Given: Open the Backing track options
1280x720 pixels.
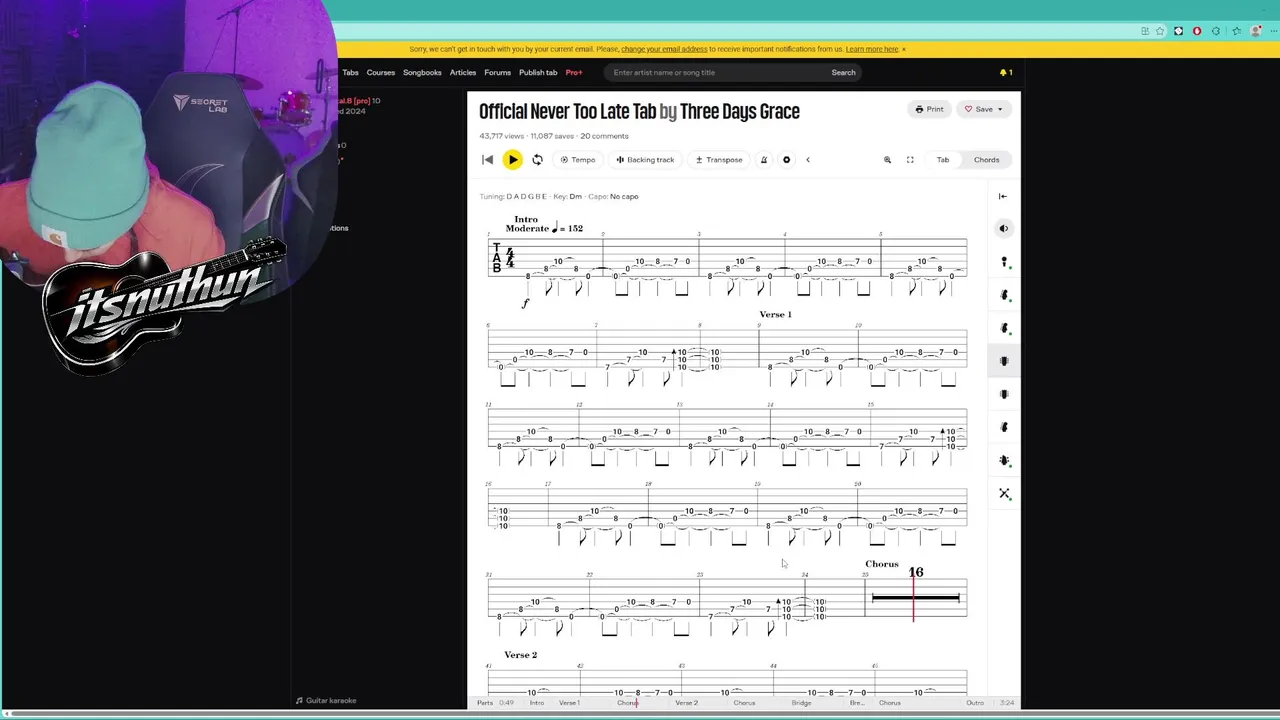Looking at the screenshot, I should [645, 160].
